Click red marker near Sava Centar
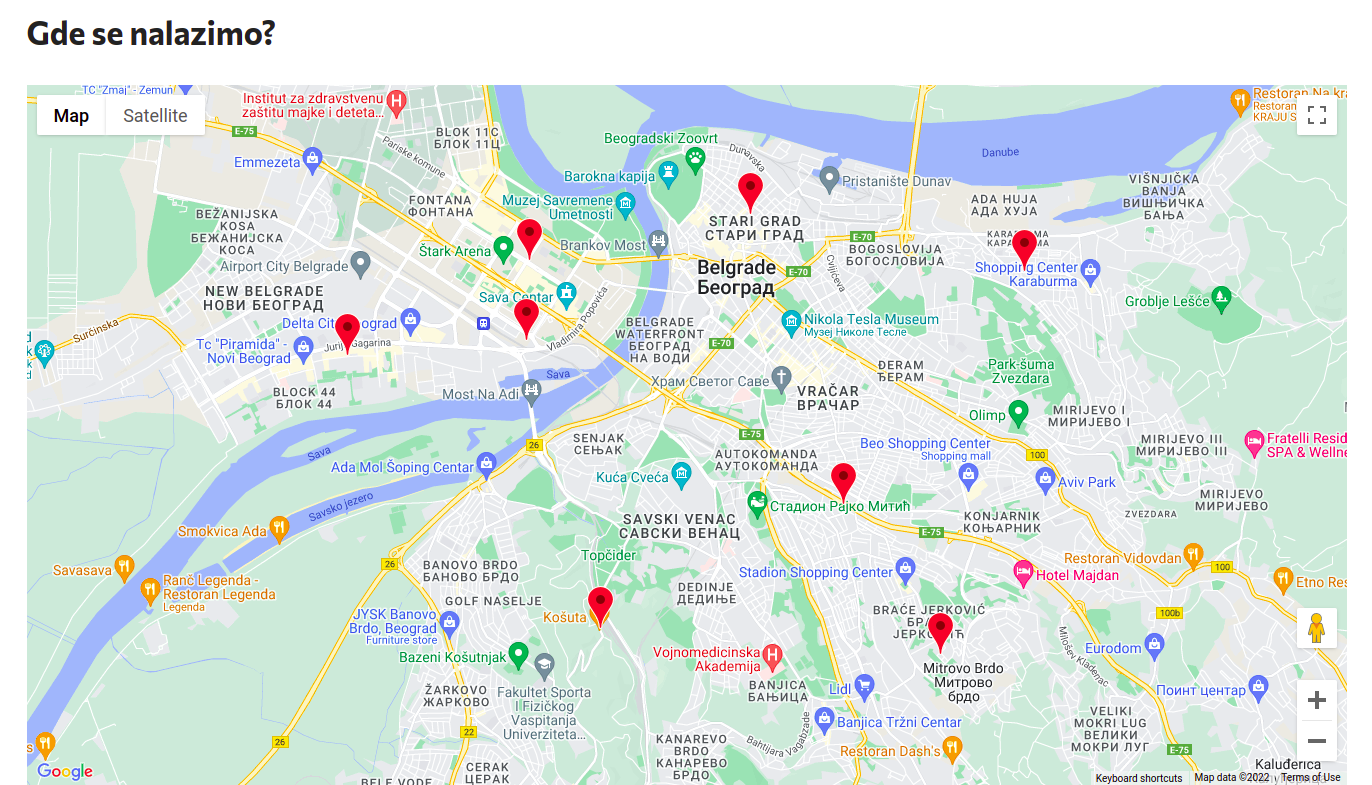 [526, 316]
